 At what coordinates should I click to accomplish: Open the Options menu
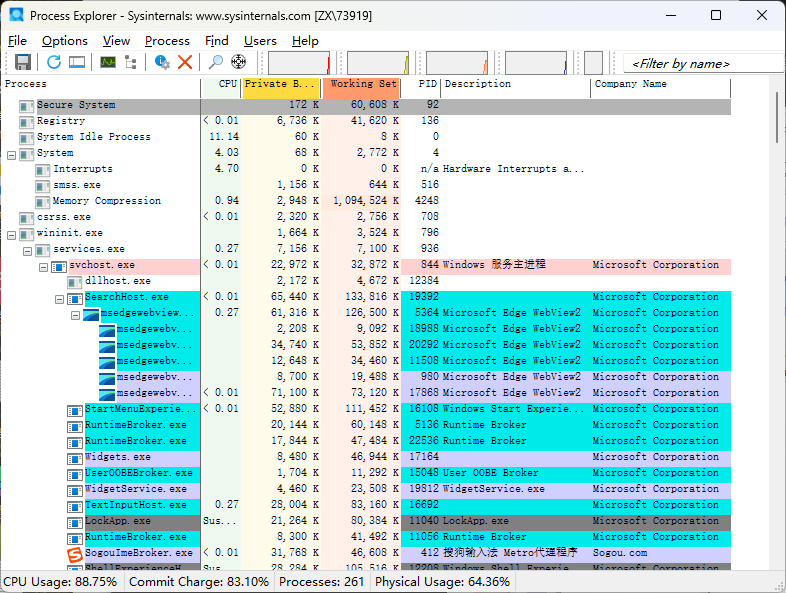(65, 41)
